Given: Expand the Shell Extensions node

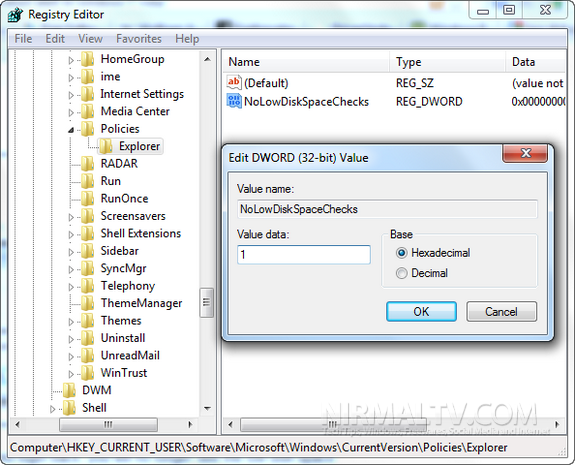Looking at the screenshot, I should [x=71, y=235].
